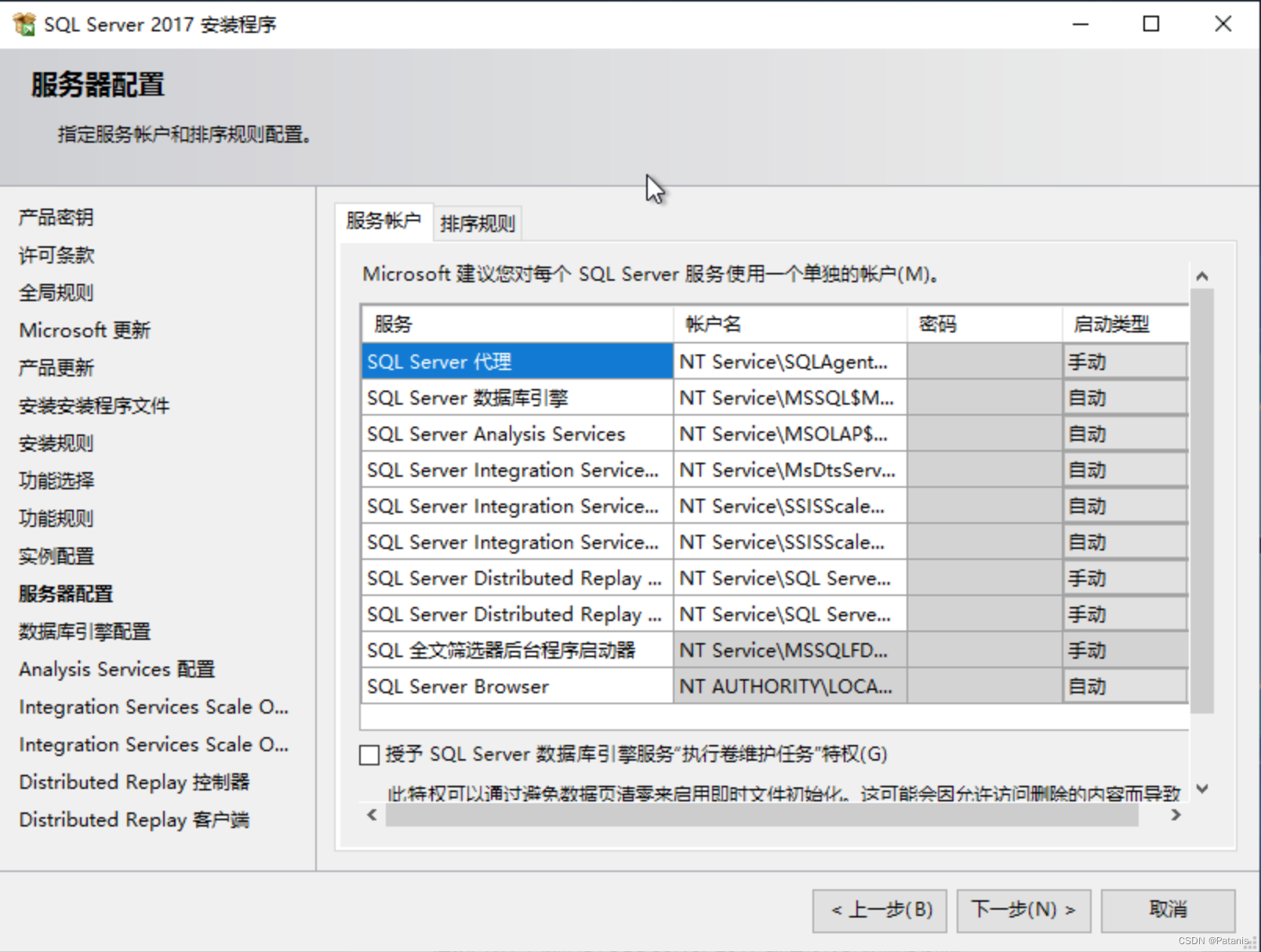Click password cell for SQL Server 代理
Screen dimensions: 1261x952
[x=985, y=362]
